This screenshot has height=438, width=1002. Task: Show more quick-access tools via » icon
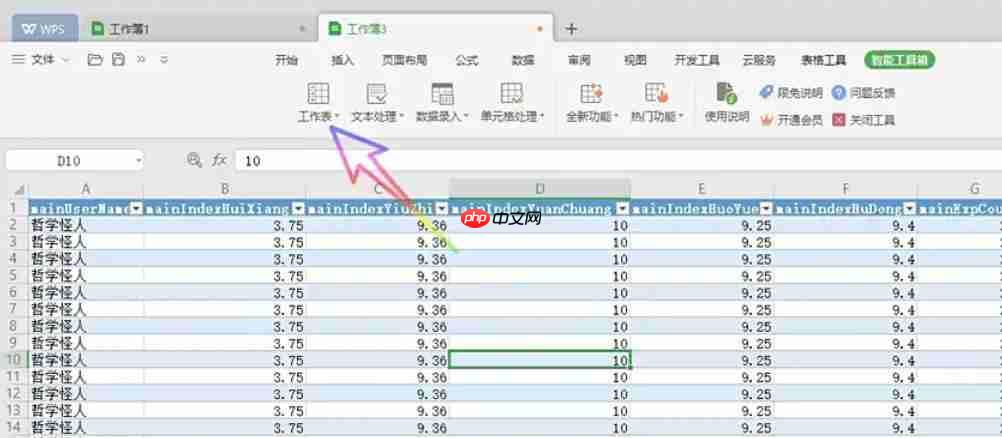[x=141, y=59]
